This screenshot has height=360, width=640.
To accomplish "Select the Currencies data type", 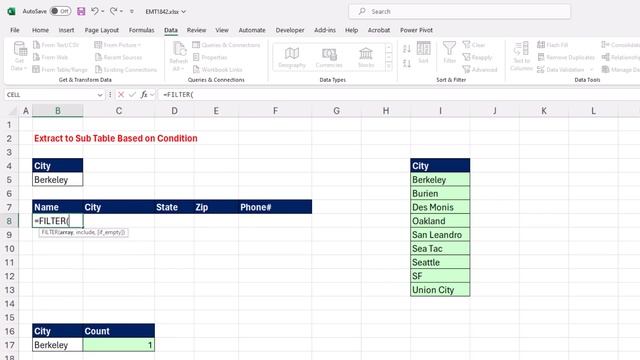I will coord(329,57).
